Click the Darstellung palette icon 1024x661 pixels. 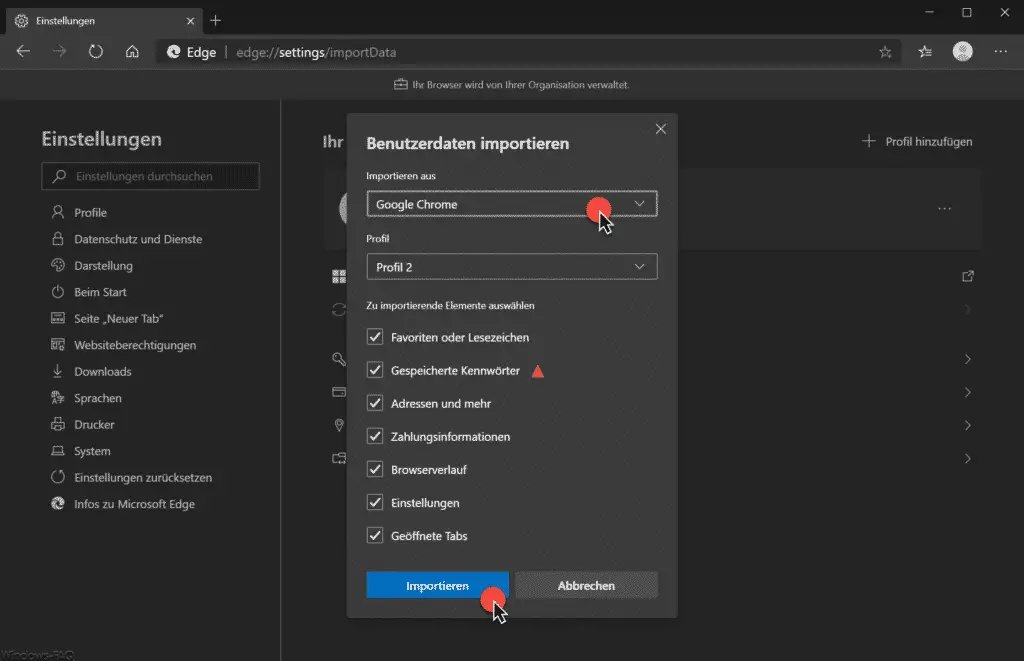click(x=58, y=265)
